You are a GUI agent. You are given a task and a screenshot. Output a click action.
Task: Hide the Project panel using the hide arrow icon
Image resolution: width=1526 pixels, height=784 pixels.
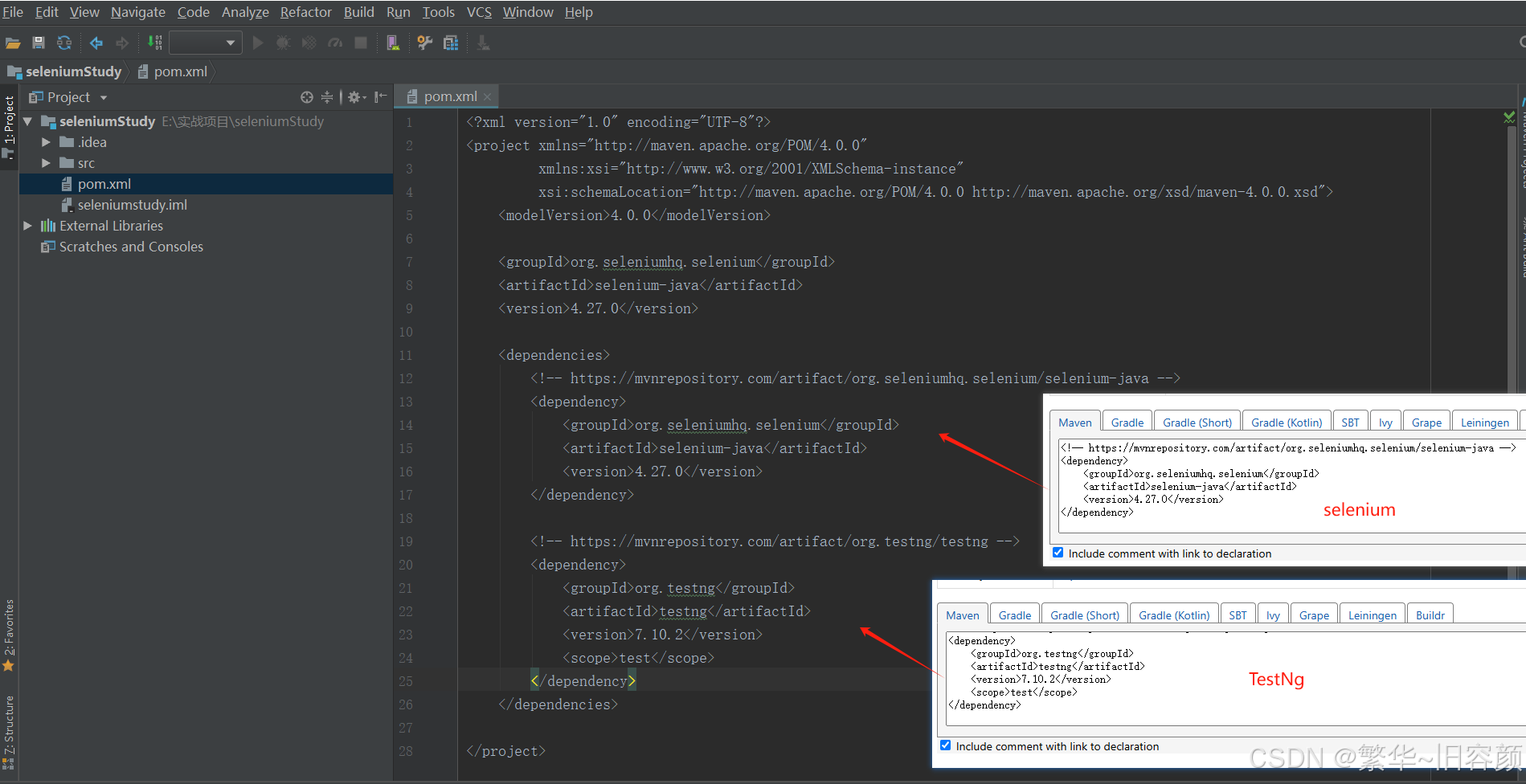[x=379, y=96]
